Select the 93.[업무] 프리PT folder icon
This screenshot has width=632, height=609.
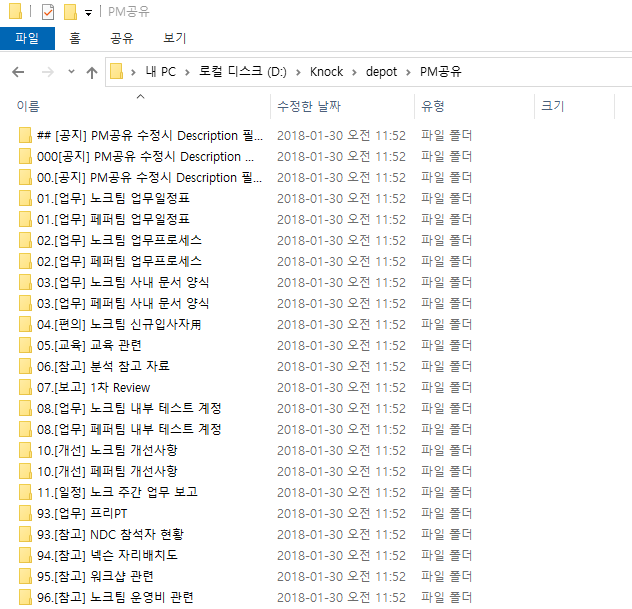(x=26, y=513)
